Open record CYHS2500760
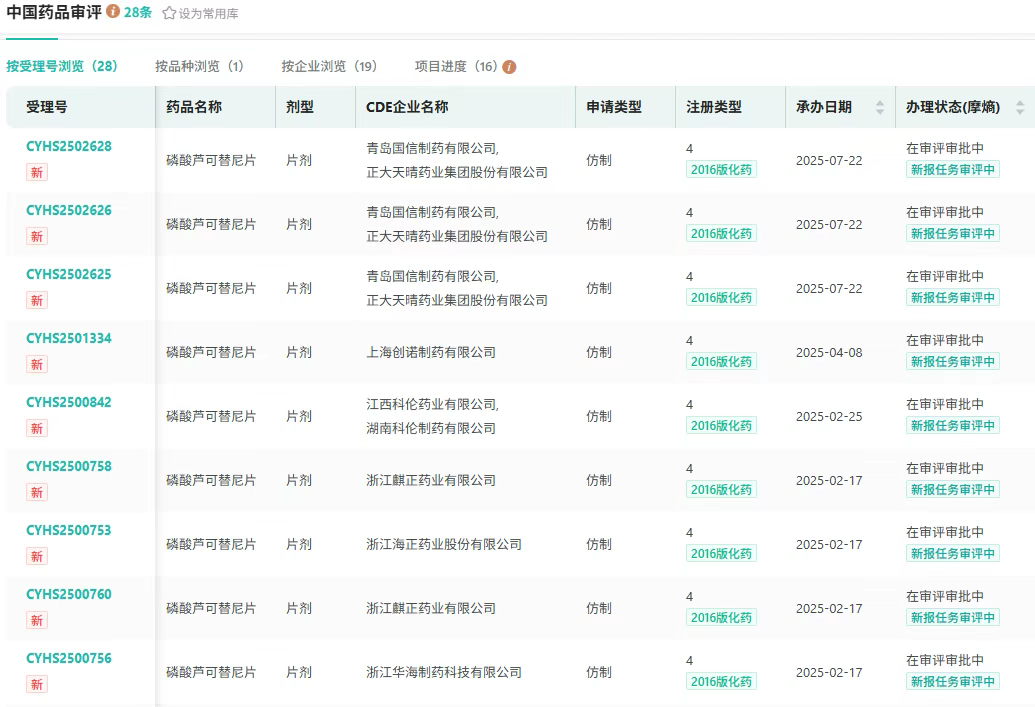 click(69, 594)
